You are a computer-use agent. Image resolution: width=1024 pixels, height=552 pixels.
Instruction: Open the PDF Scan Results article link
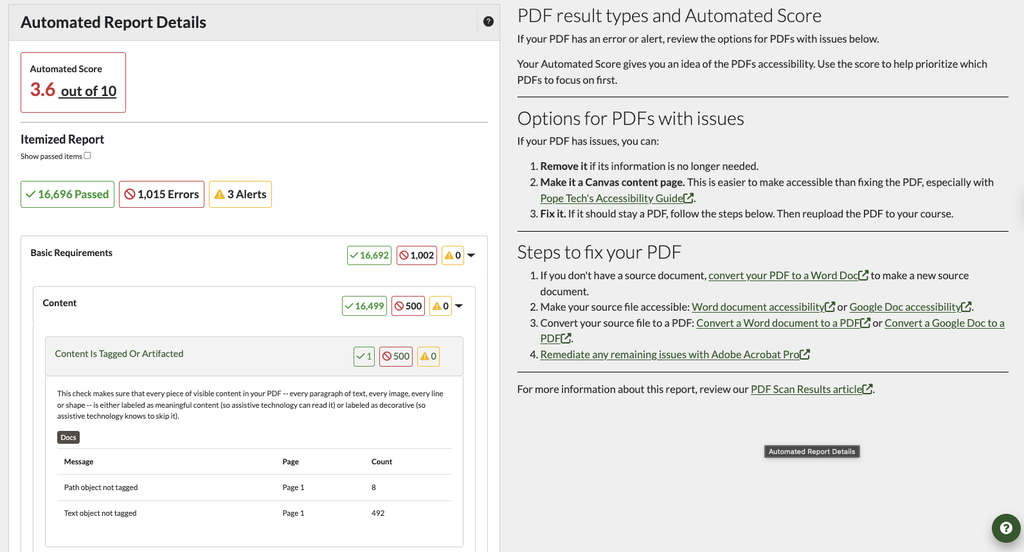pos(811,389)
